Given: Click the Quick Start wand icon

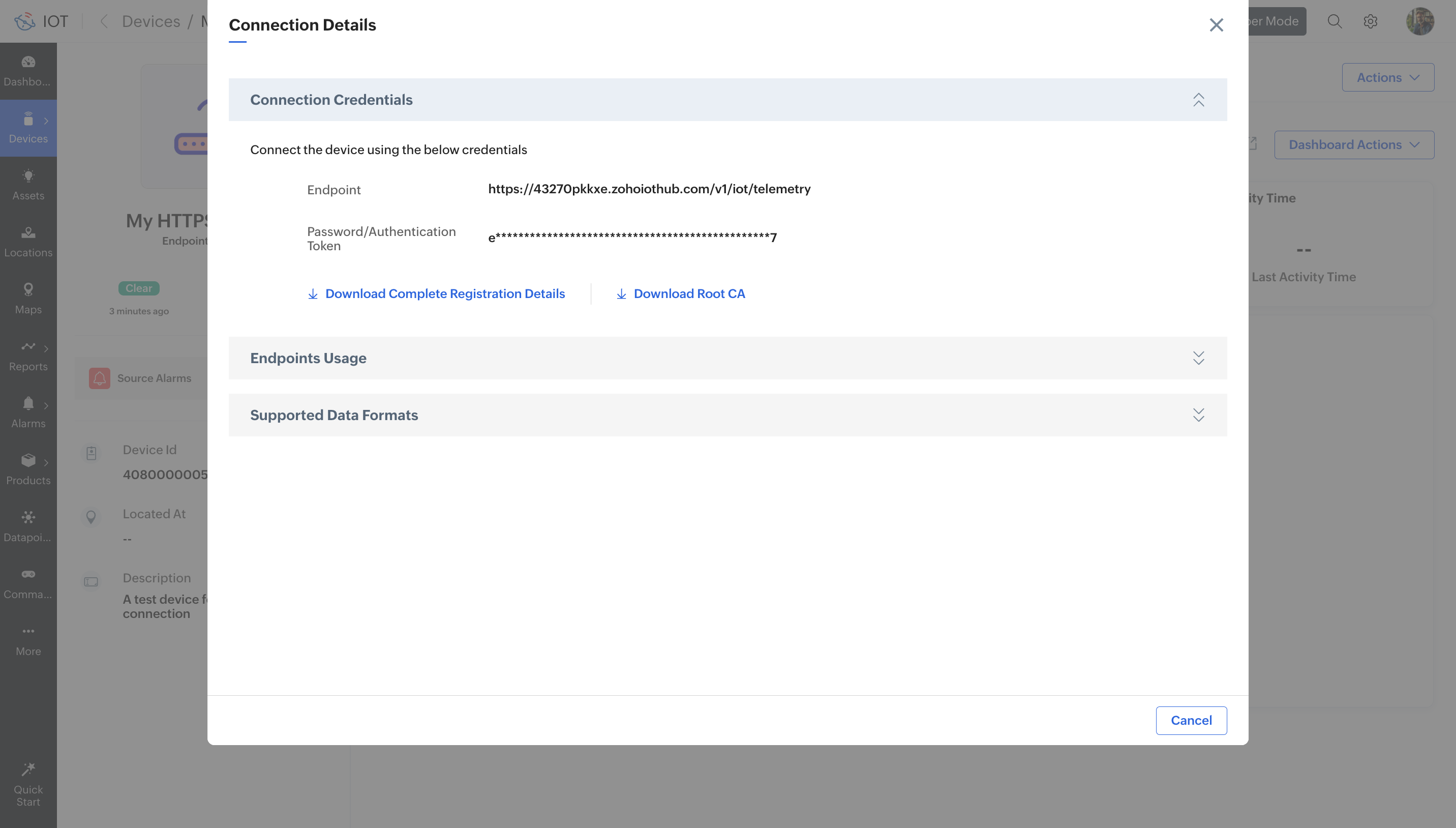Looking at the screenshot, I should [28, 770].
